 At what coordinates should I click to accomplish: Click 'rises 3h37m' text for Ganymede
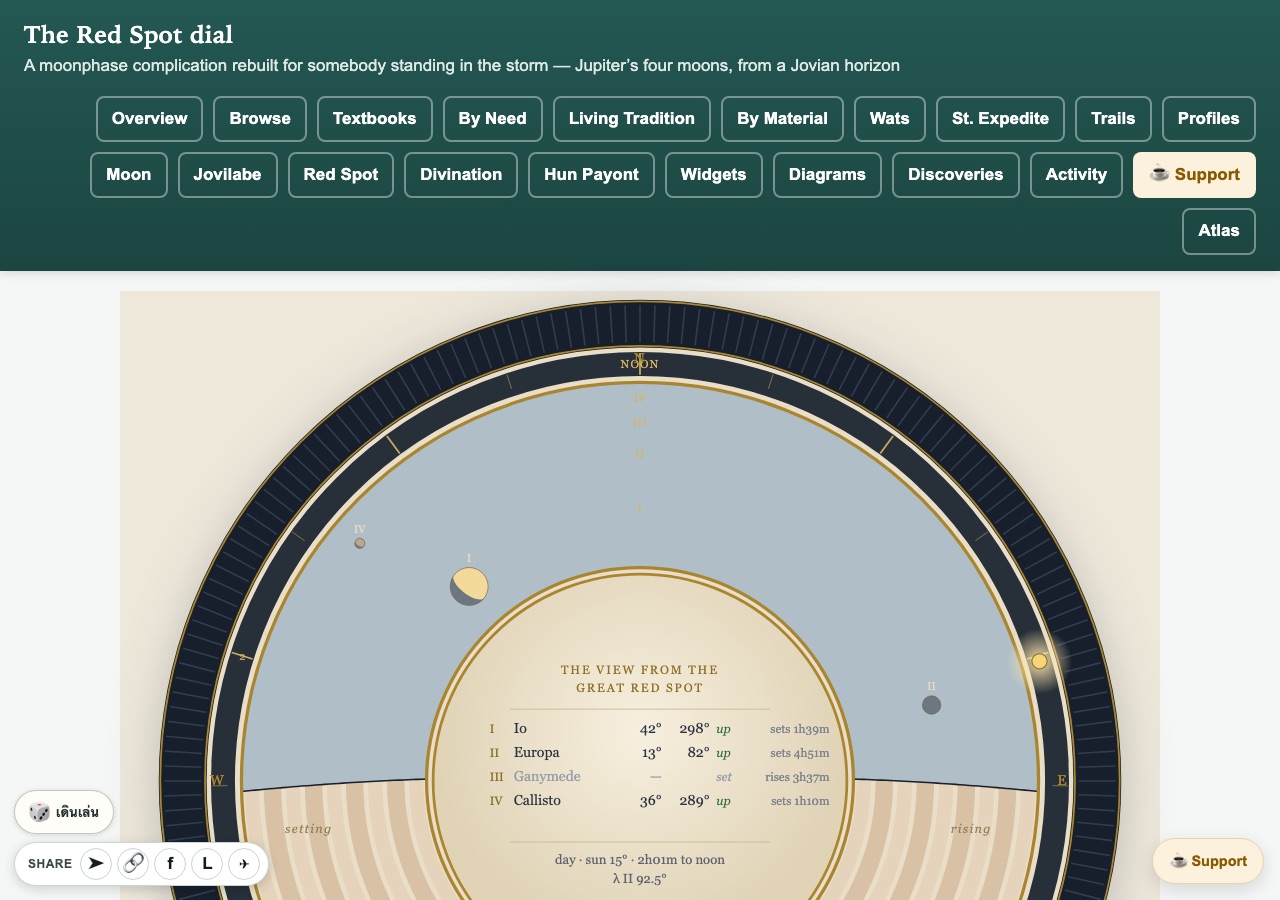tap(798, 777)
